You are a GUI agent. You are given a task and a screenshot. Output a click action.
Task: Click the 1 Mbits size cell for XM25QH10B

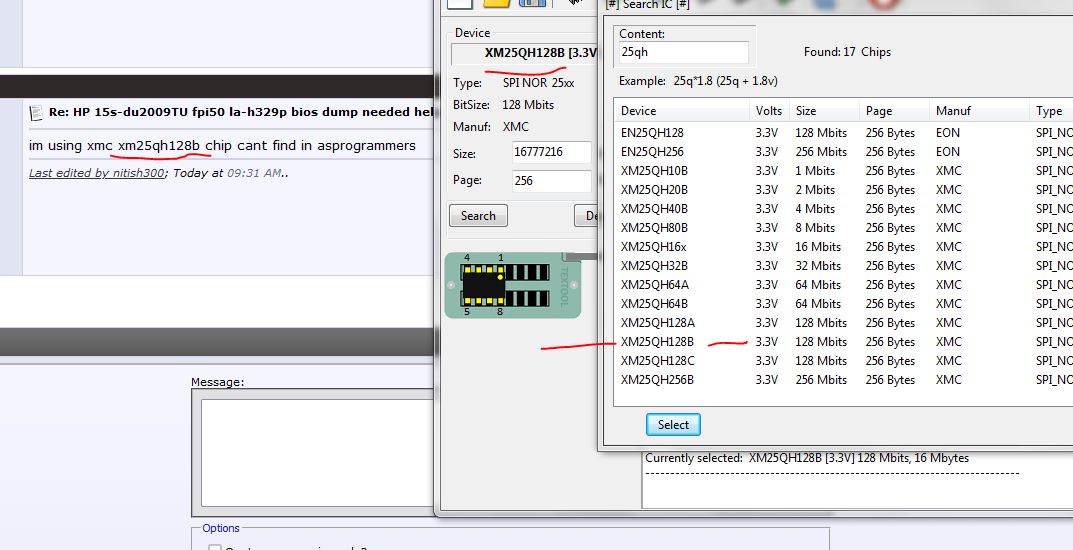pos(815,171)
